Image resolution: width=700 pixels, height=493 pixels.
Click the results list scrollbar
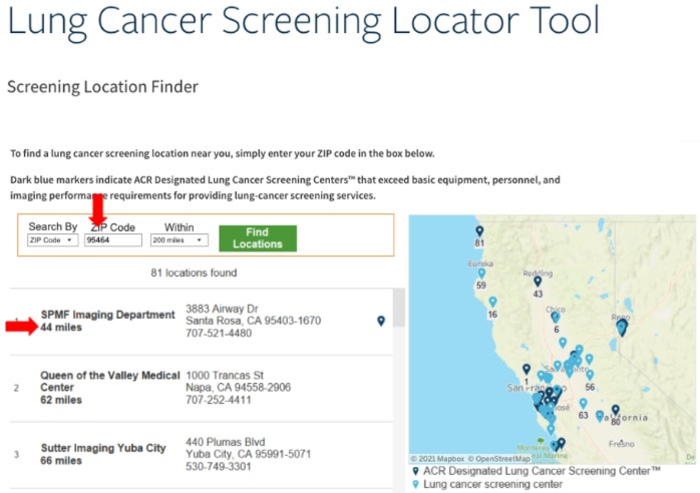(399, 310)
